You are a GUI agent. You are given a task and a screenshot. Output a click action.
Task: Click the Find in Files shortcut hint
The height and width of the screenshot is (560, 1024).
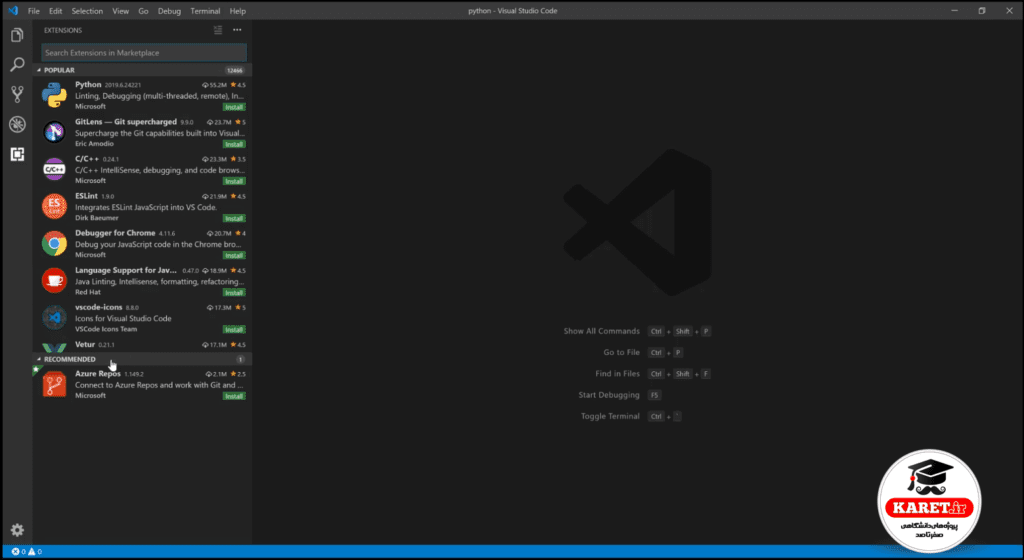pos(652,374)
